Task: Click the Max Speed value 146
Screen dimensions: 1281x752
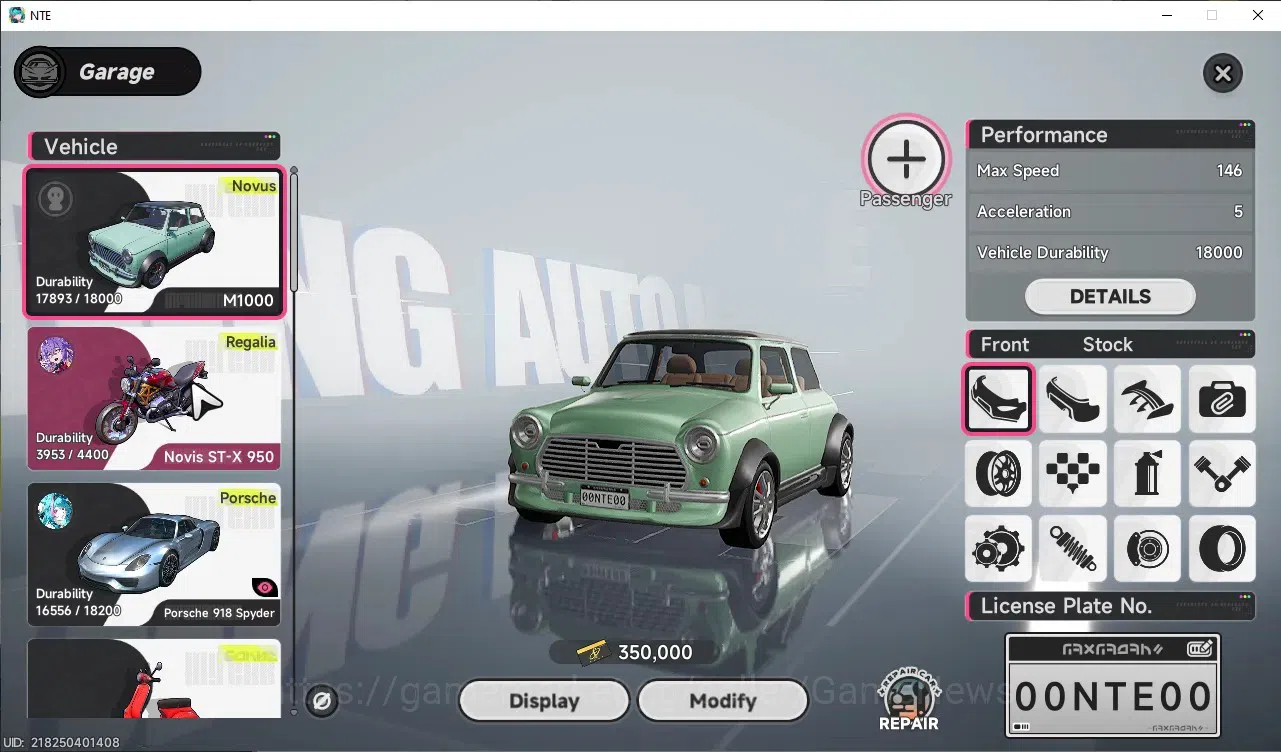Action: point(1229,170)
